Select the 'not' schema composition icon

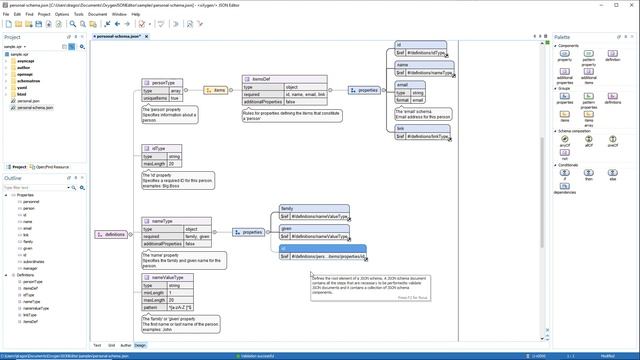(564, 153)
